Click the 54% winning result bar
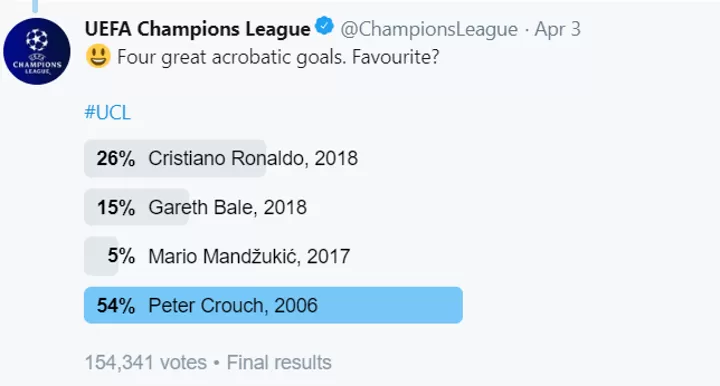The image size is (720, 386). 273,305
